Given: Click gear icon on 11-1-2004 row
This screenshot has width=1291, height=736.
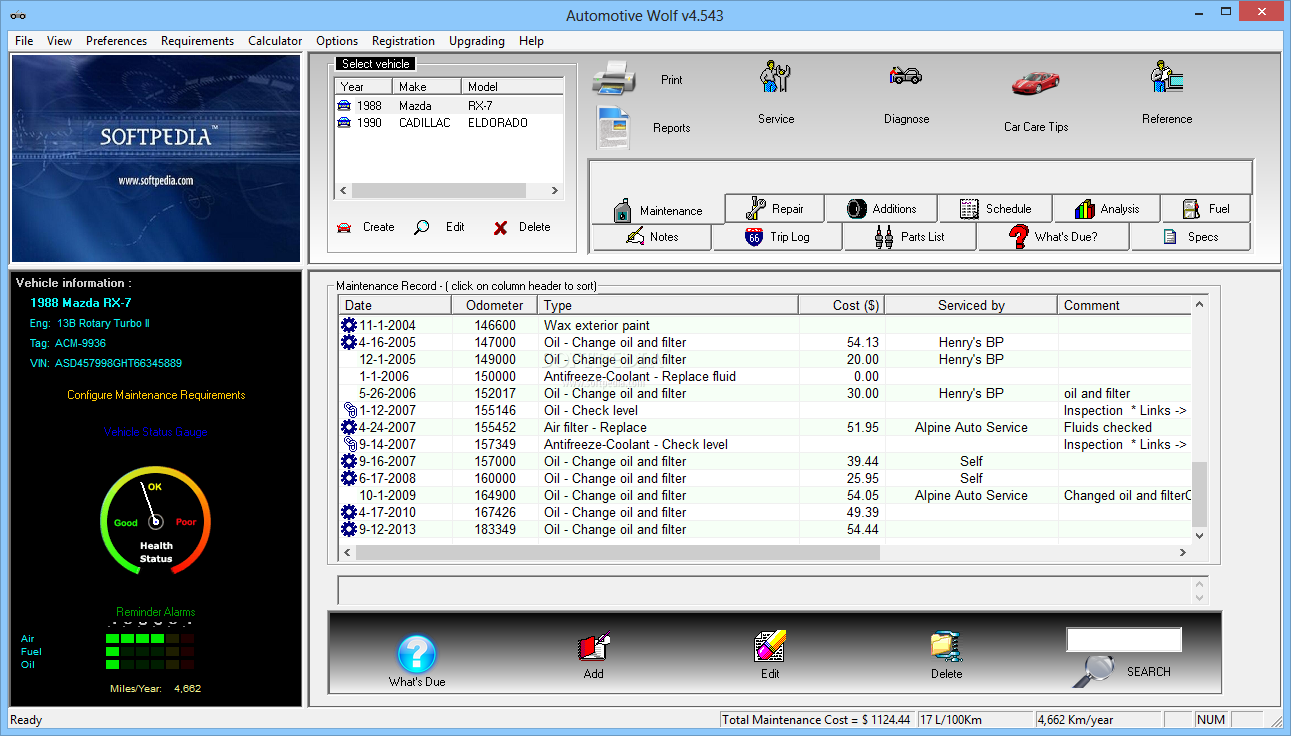Looking at the screenshot, I should tap(348, 325).
